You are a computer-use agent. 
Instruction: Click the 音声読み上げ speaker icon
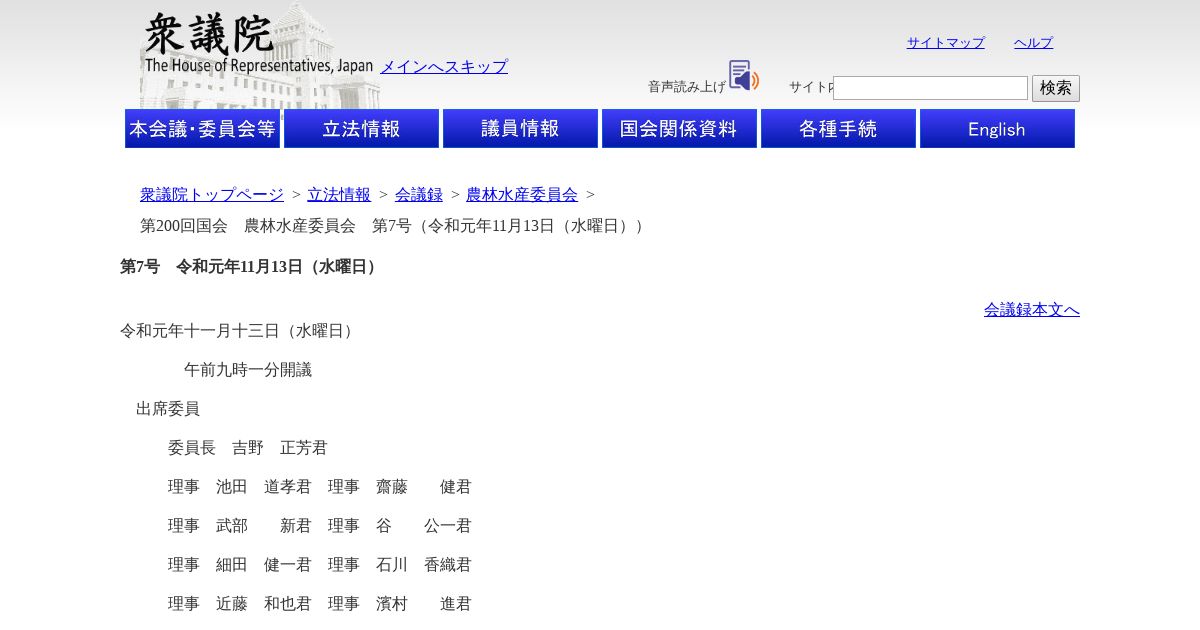pos(744,76)
